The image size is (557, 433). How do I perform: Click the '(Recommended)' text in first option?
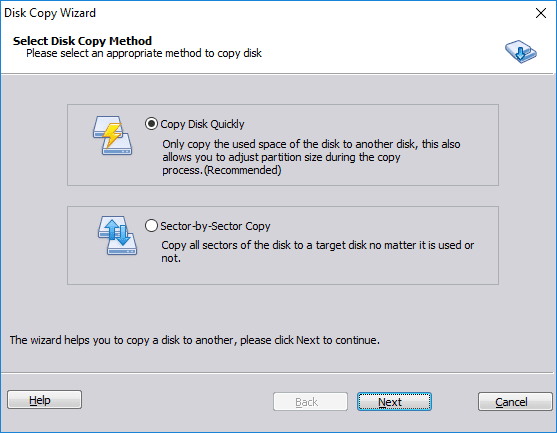click(x=243, y=170)
